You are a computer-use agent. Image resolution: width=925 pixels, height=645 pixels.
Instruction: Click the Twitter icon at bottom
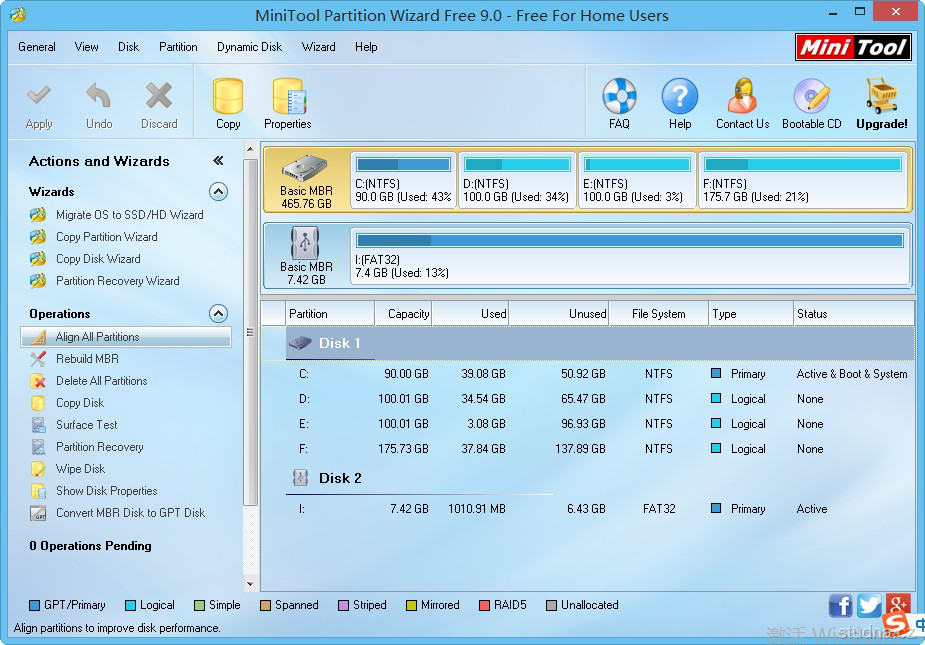point(869,605)
